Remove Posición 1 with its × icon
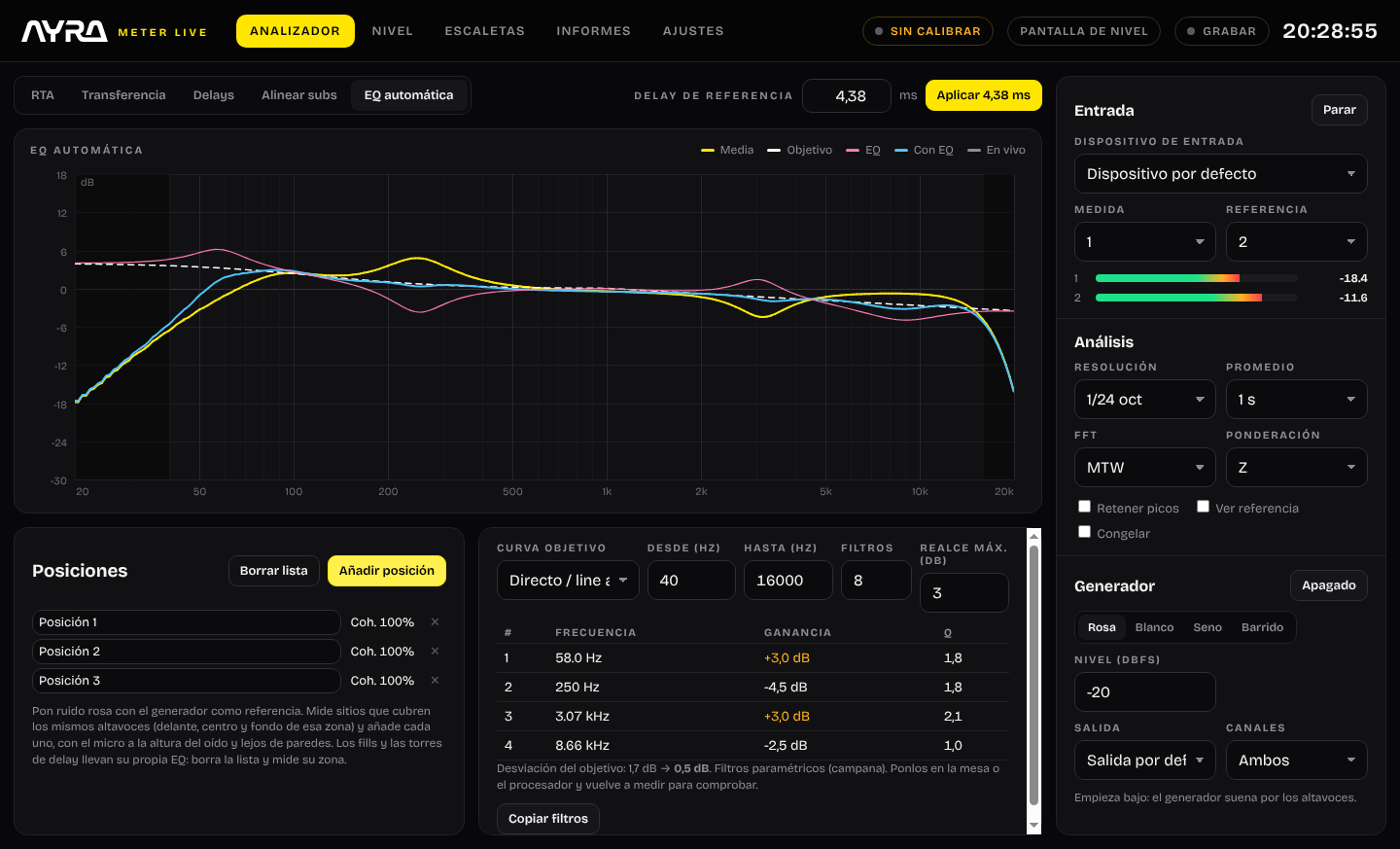The image size is (1400, 849). [435, 622]
